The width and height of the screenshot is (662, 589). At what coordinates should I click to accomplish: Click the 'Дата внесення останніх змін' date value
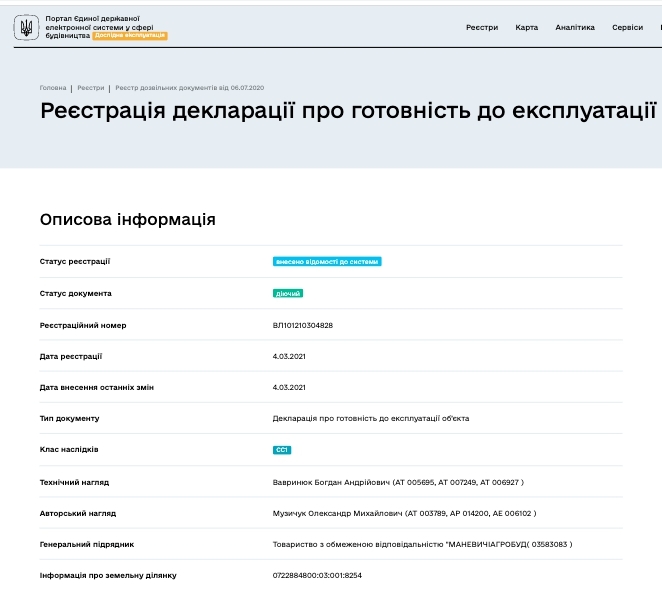(289, 388)
